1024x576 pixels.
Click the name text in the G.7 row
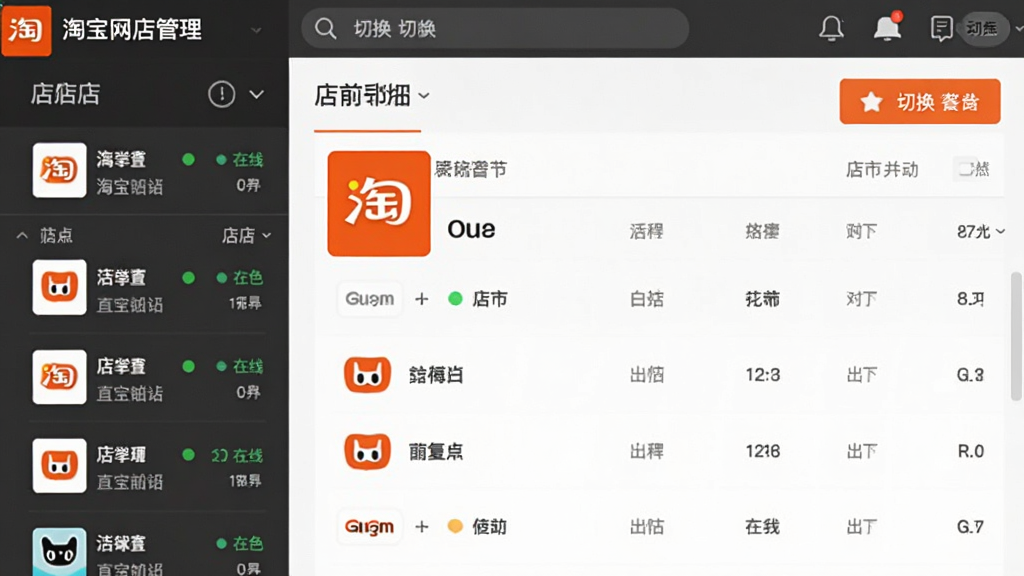coord(490,526)
